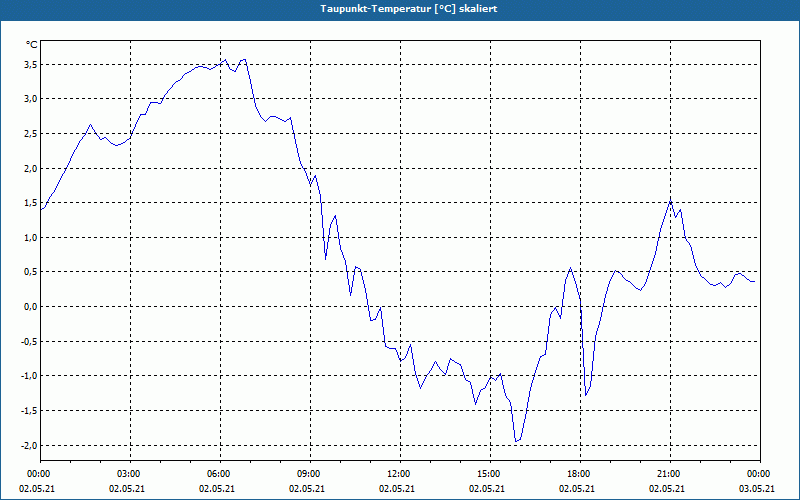Click the "0,0" y-axis label
Viewport: 800px width, 500px height.
[x=31, y=307]
